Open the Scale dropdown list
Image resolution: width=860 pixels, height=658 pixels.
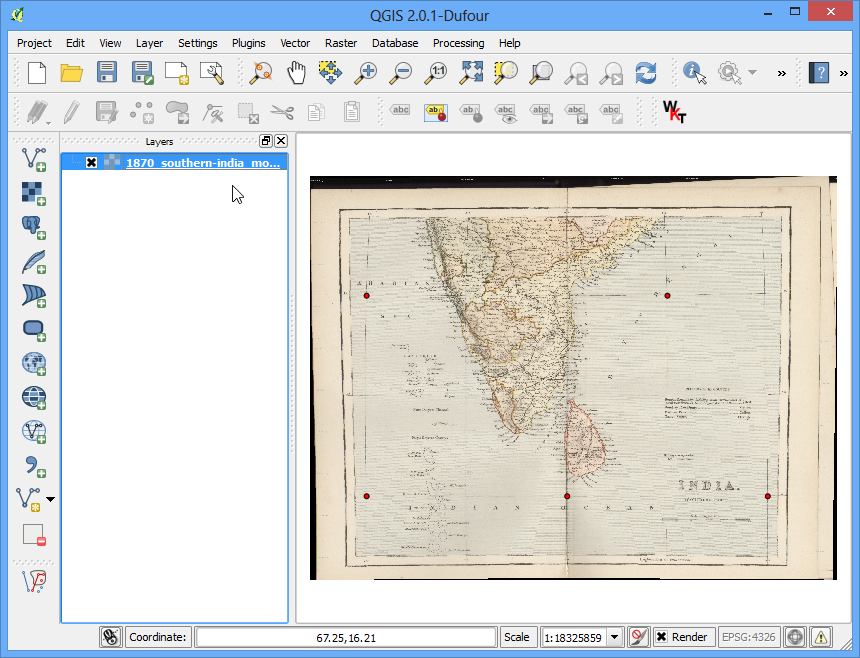(x=615, y=637)
